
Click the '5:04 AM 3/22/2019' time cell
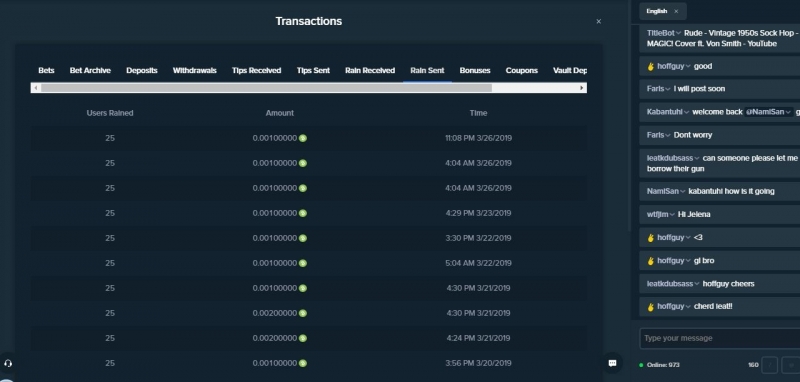[x=478, y=263]
